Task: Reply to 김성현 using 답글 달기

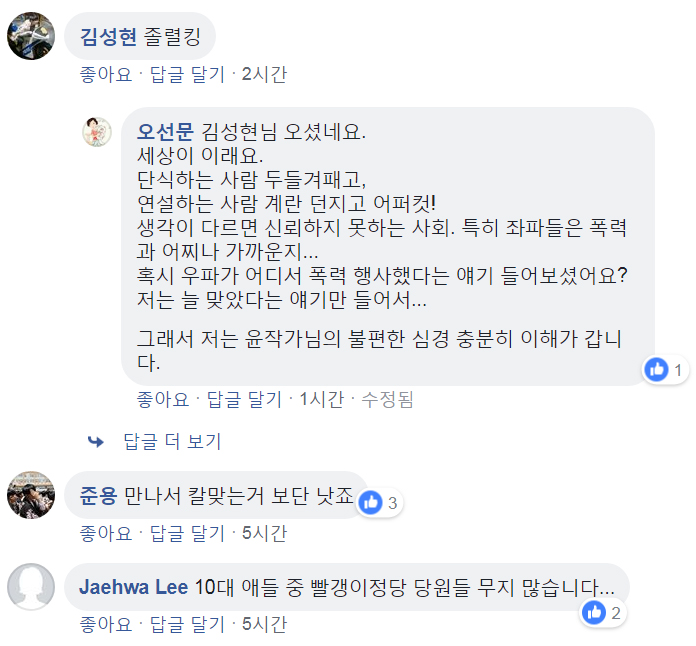Action: [187, 74]
